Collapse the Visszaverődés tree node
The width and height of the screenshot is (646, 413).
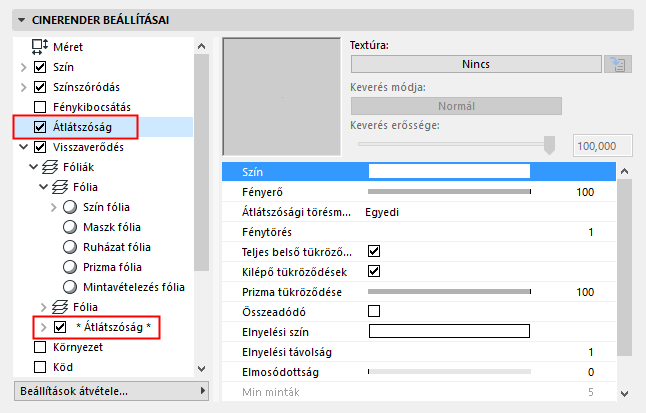pyautogui.click(x=23, y=147)
